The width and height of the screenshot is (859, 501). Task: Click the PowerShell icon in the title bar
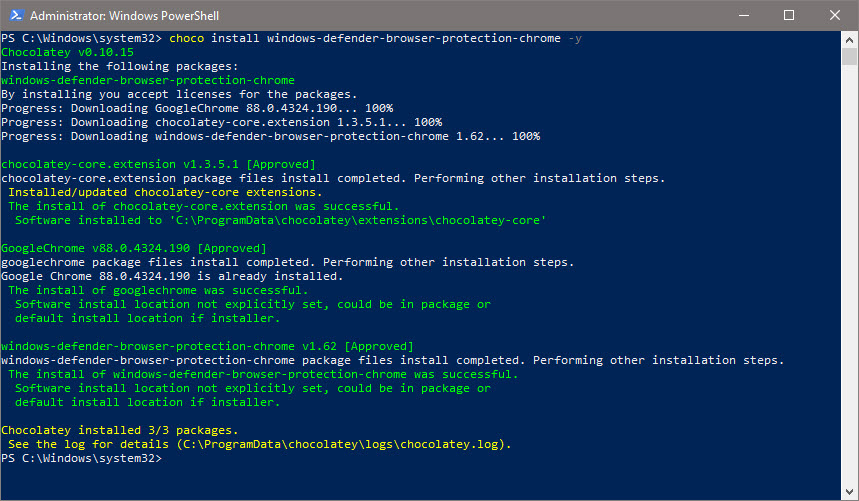click(15, 15)
